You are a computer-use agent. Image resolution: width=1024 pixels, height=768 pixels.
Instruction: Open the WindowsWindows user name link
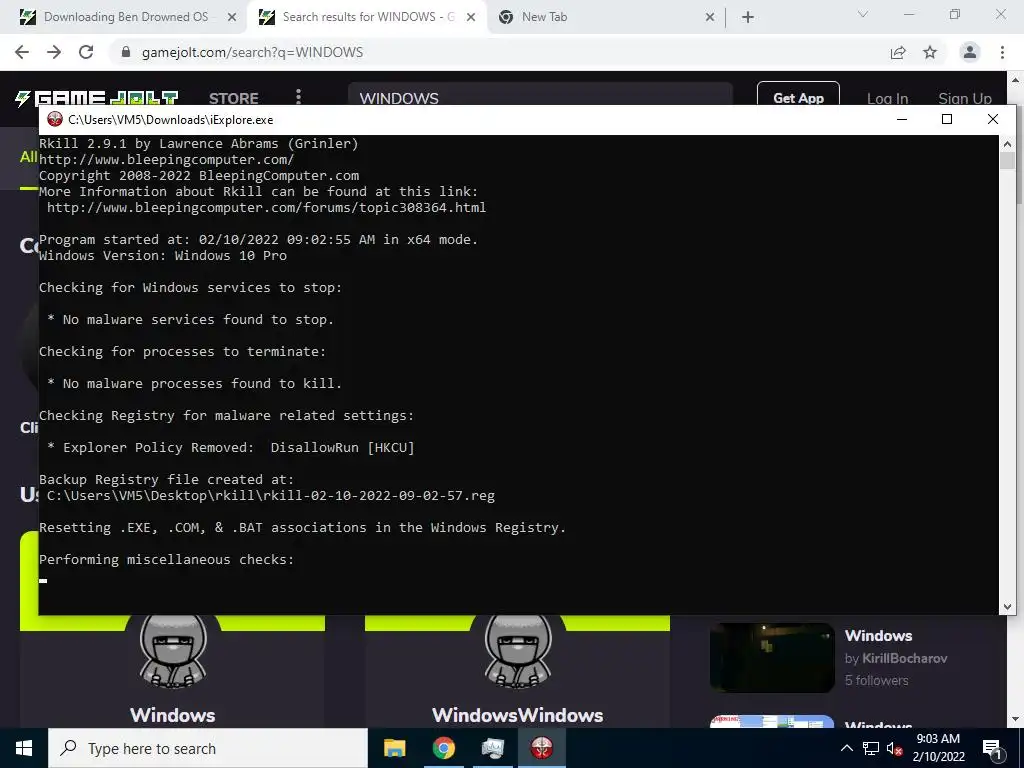pyautogui.click(x=517, y=715)
